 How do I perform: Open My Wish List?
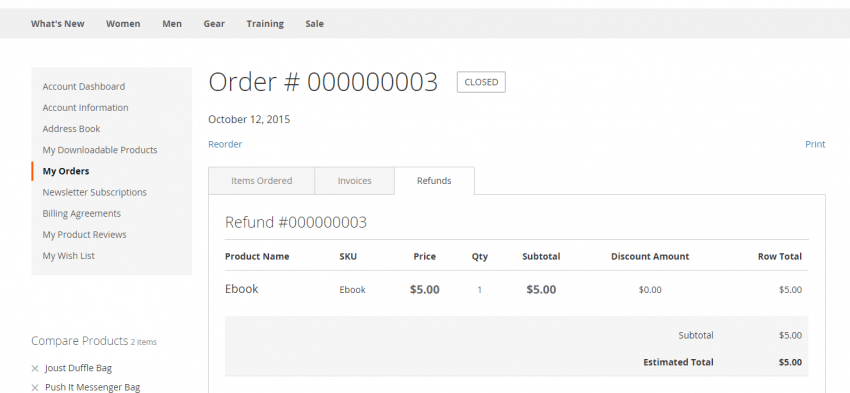coord(69,256)
